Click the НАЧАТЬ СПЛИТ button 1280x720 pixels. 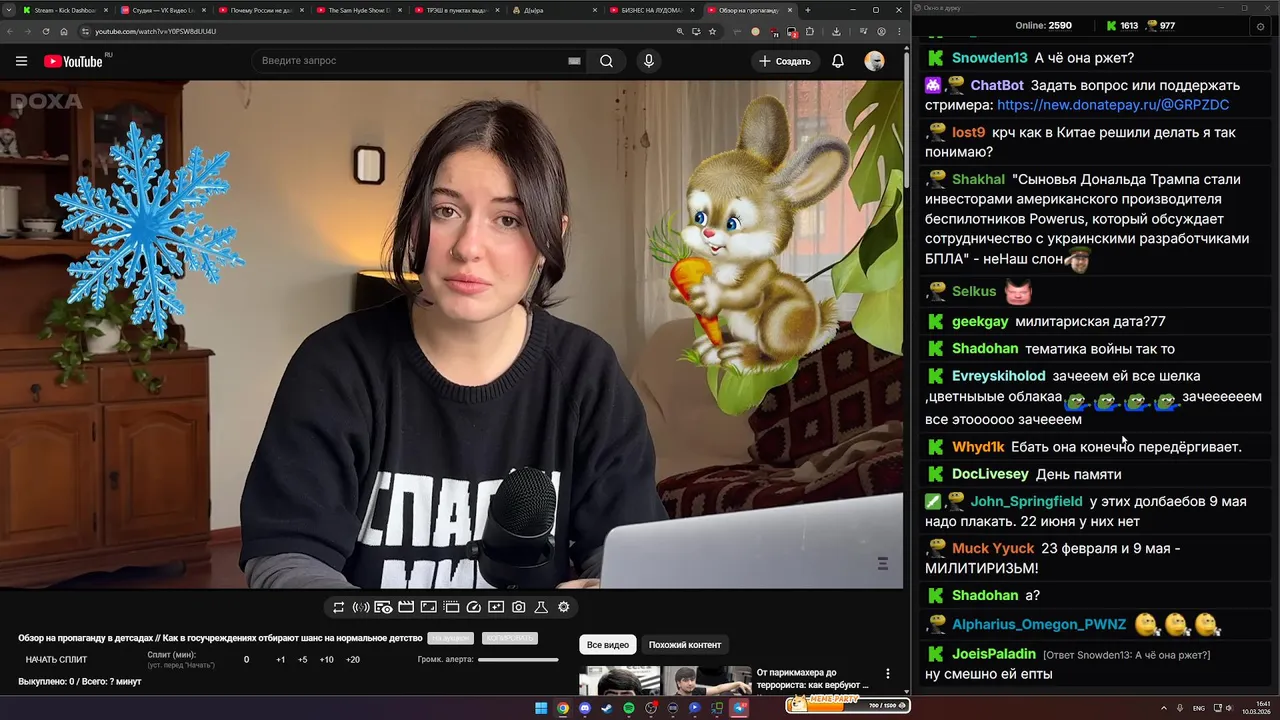[56, 660]
